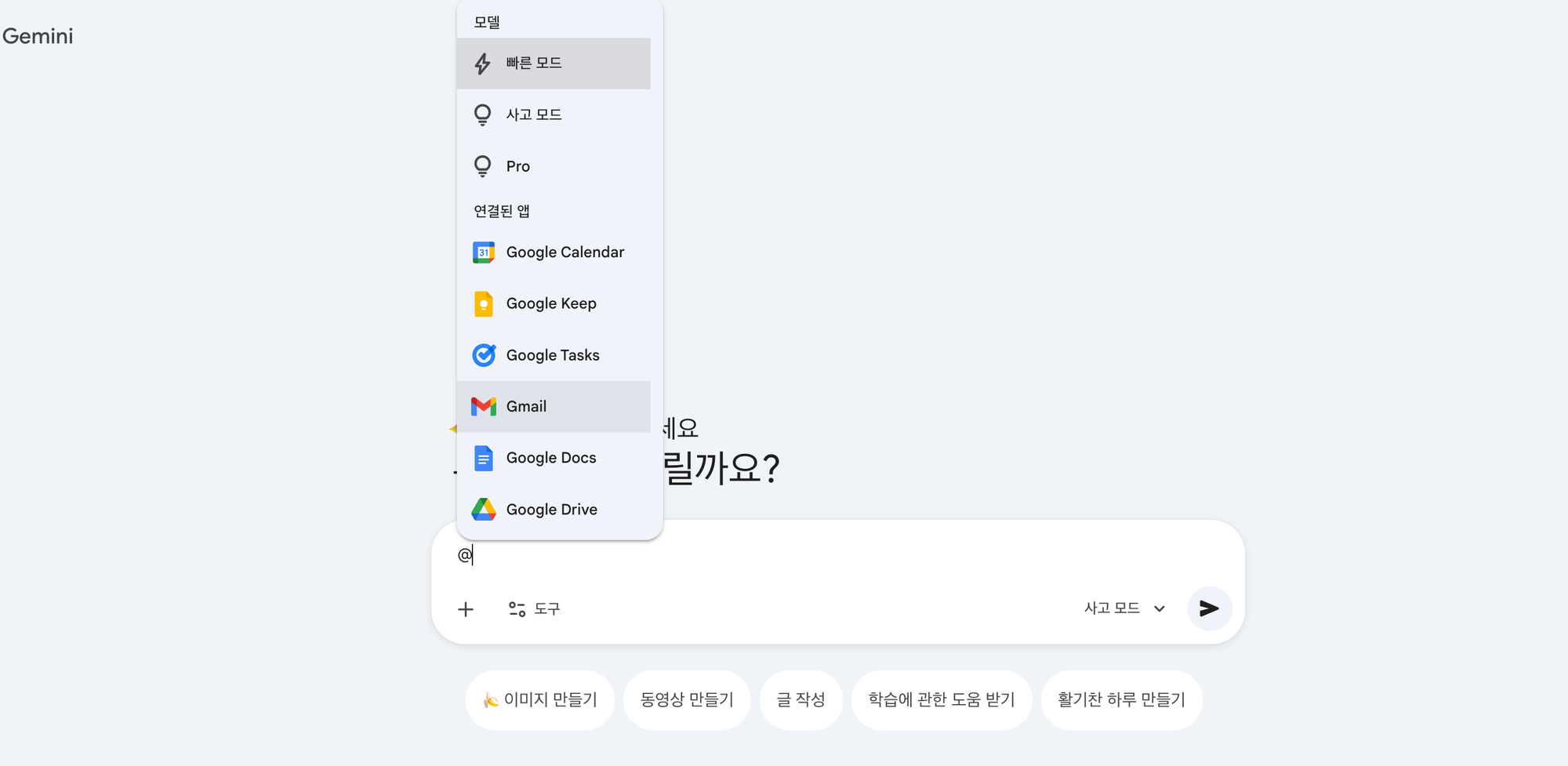The width and height of the screenshot is (1568, 766).
Task: Click the 글 작성 suggestion chip
Action: click(x=800, y=699)
